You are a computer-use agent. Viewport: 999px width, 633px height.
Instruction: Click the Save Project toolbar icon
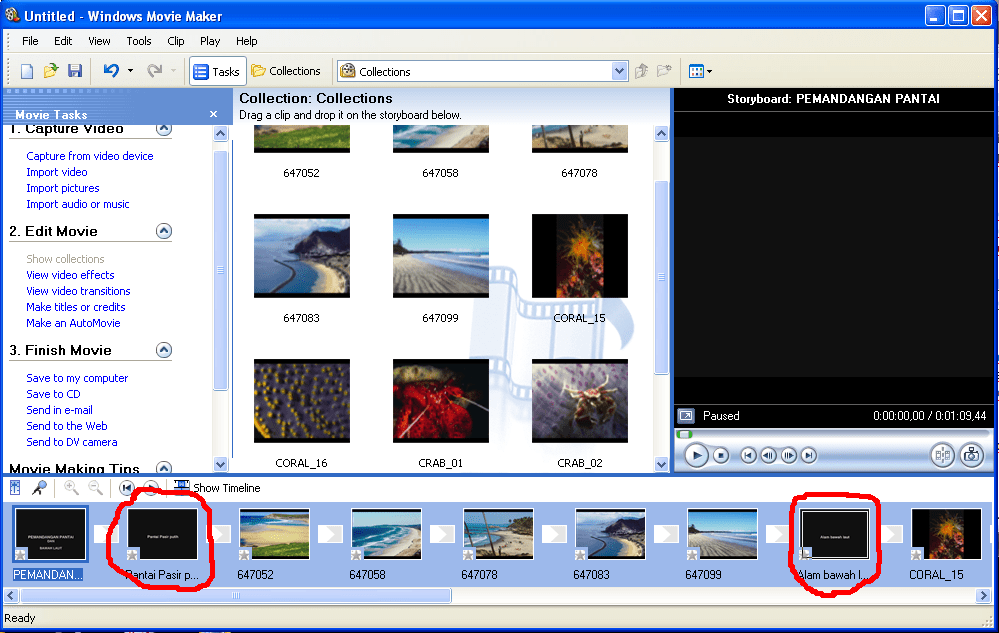pos(75,71)
